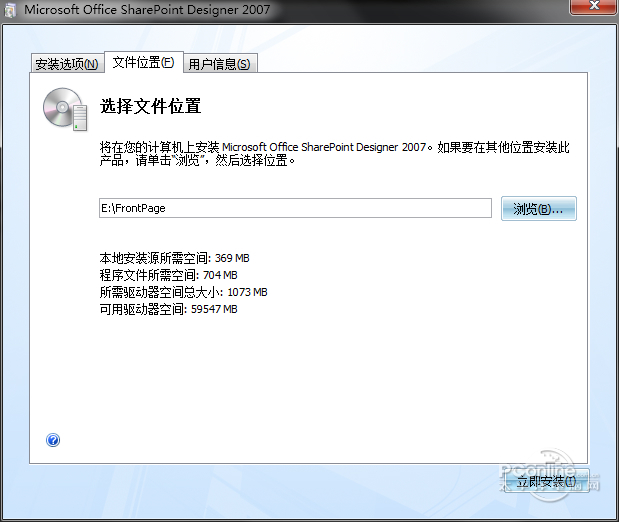Click the 立即安装(I) install button
Viewport: 619px width, 522px height.
point(546,481)
